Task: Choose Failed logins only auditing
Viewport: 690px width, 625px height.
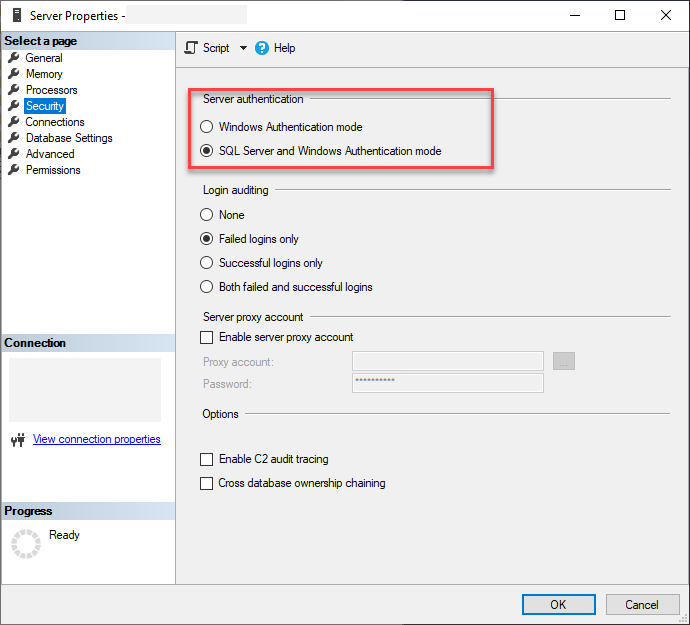Action: point(206,239)
